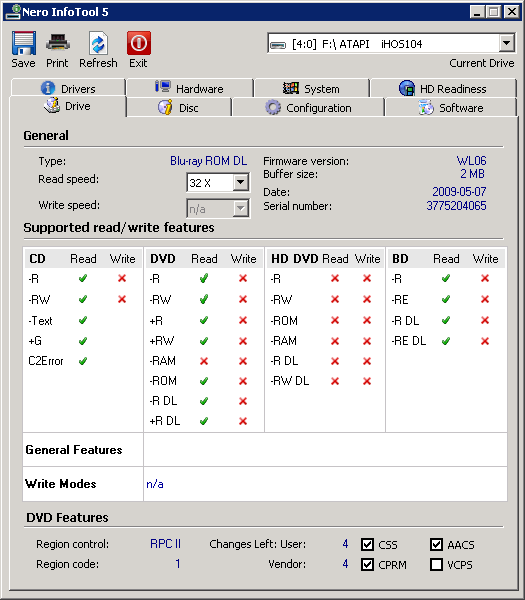Click the Disc tab disc icon
This screenshot has height=600, width=525.
pos(165,108)
